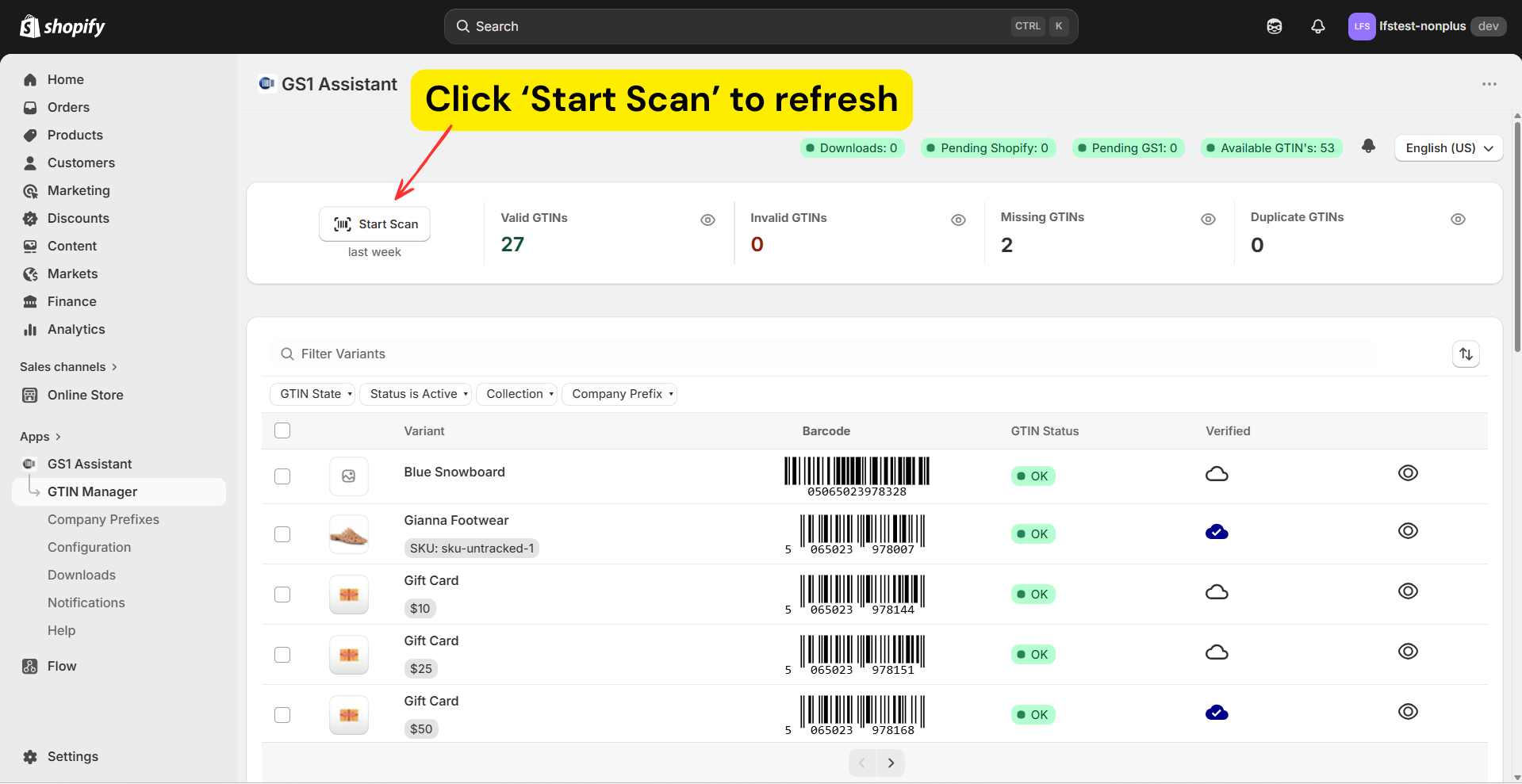Check the Gift Card $50 row checkbox
This screenshot has height=784, width=1522.
282,715
